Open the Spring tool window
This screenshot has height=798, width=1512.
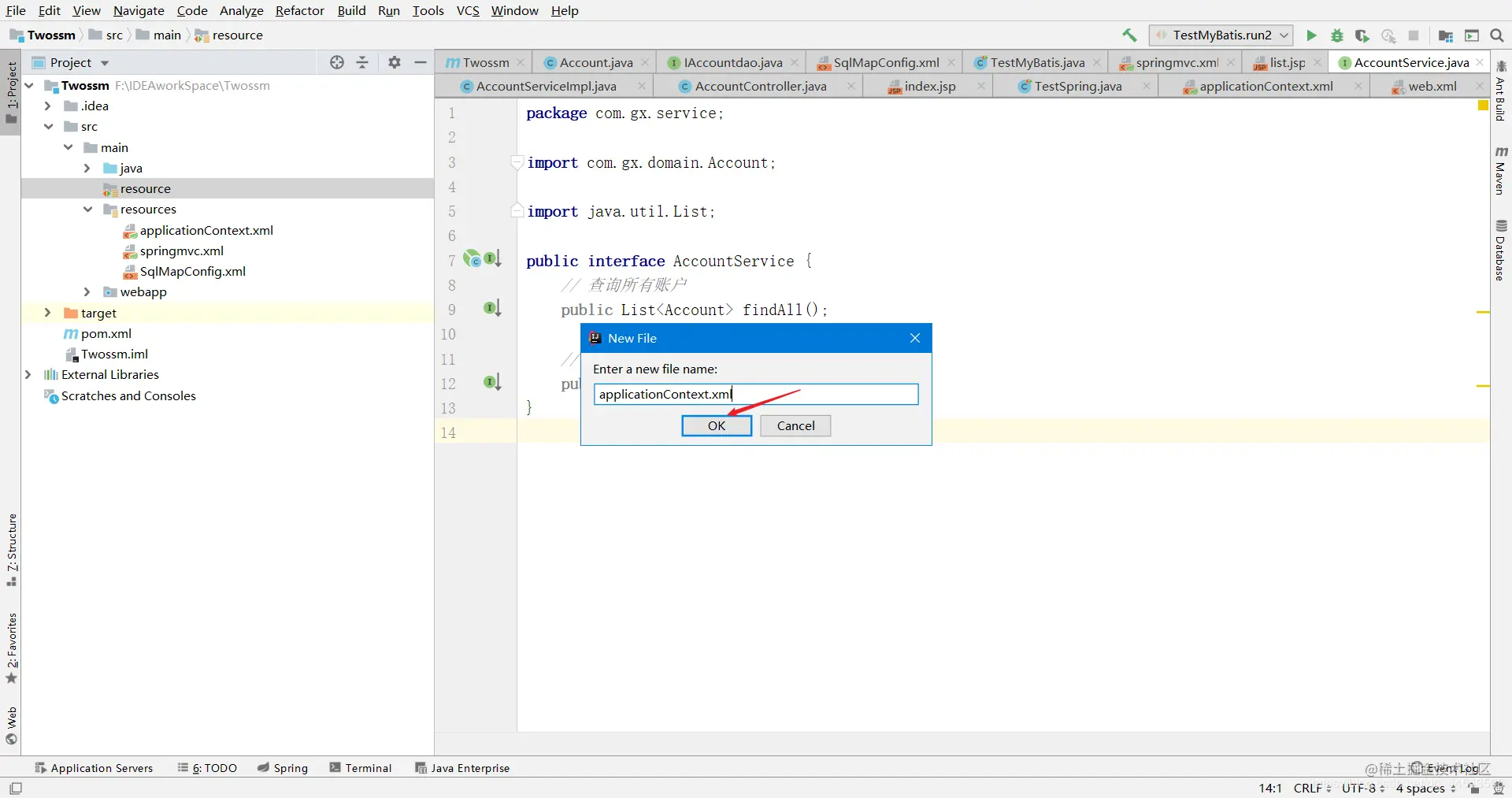coord(283,768)
